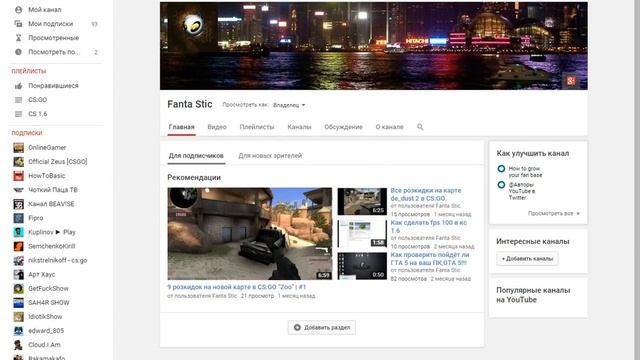This screenshot has width=640, height=360.
Task: Click the Понравившиеся playlist label
Action: (53, 86)
